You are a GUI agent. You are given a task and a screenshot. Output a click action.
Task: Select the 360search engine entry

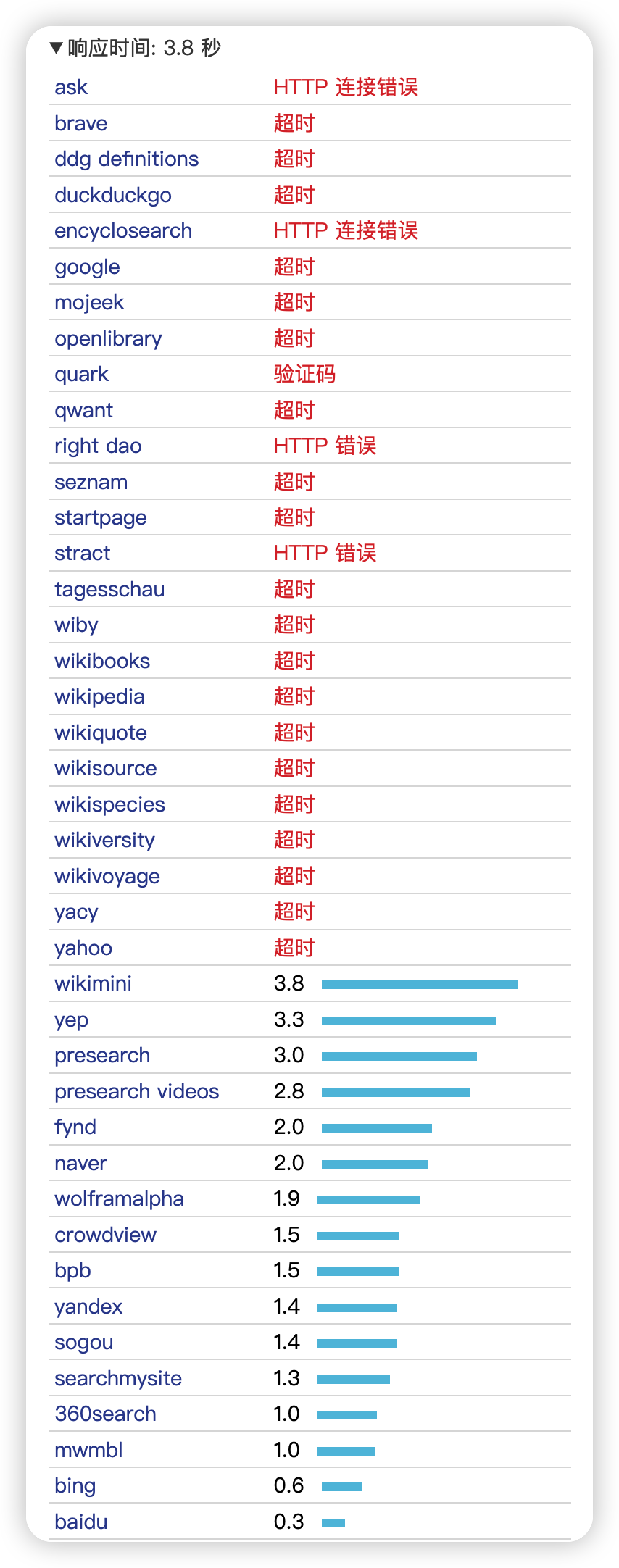(106, 1414)
